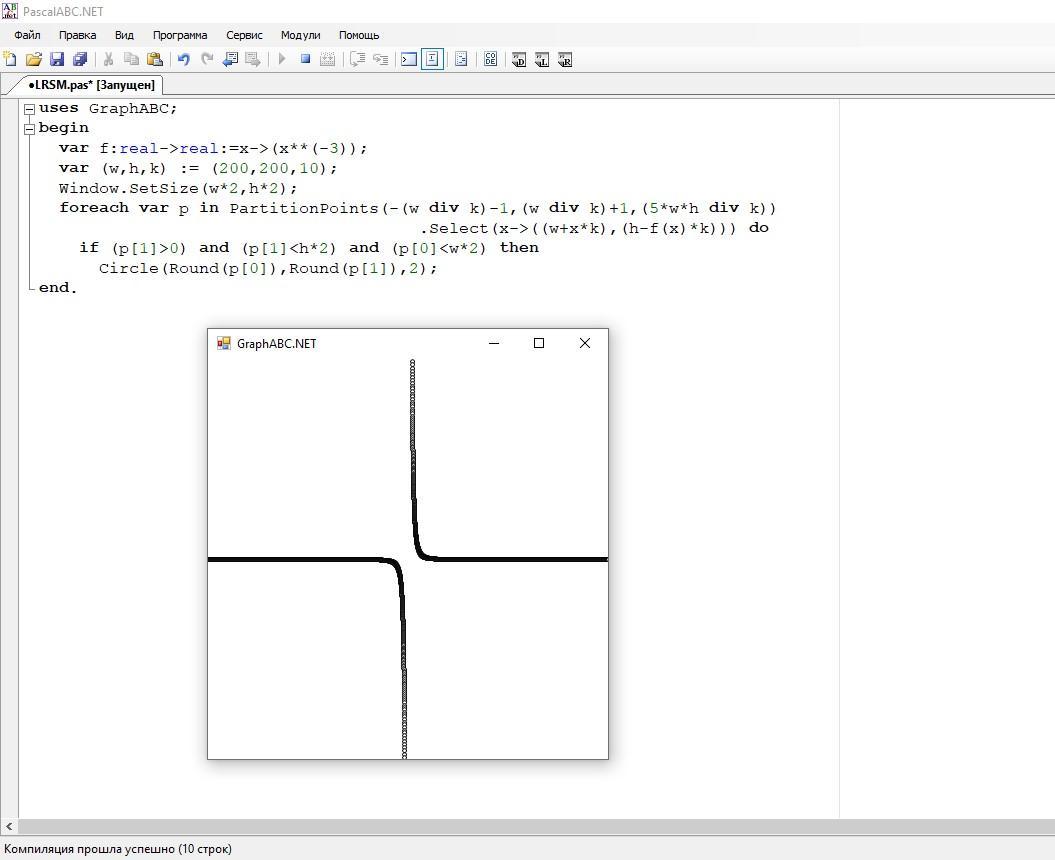
Task: Click the CODE formatting toolbar icon
Action: [x=490, y=60]
